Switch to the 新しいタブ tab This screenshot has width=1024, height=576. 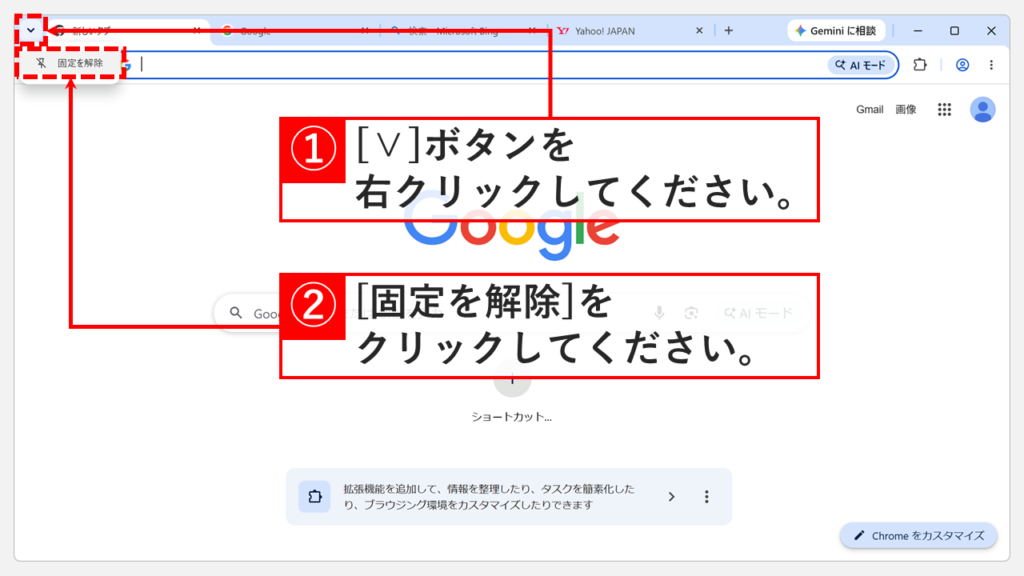(127, 31)
